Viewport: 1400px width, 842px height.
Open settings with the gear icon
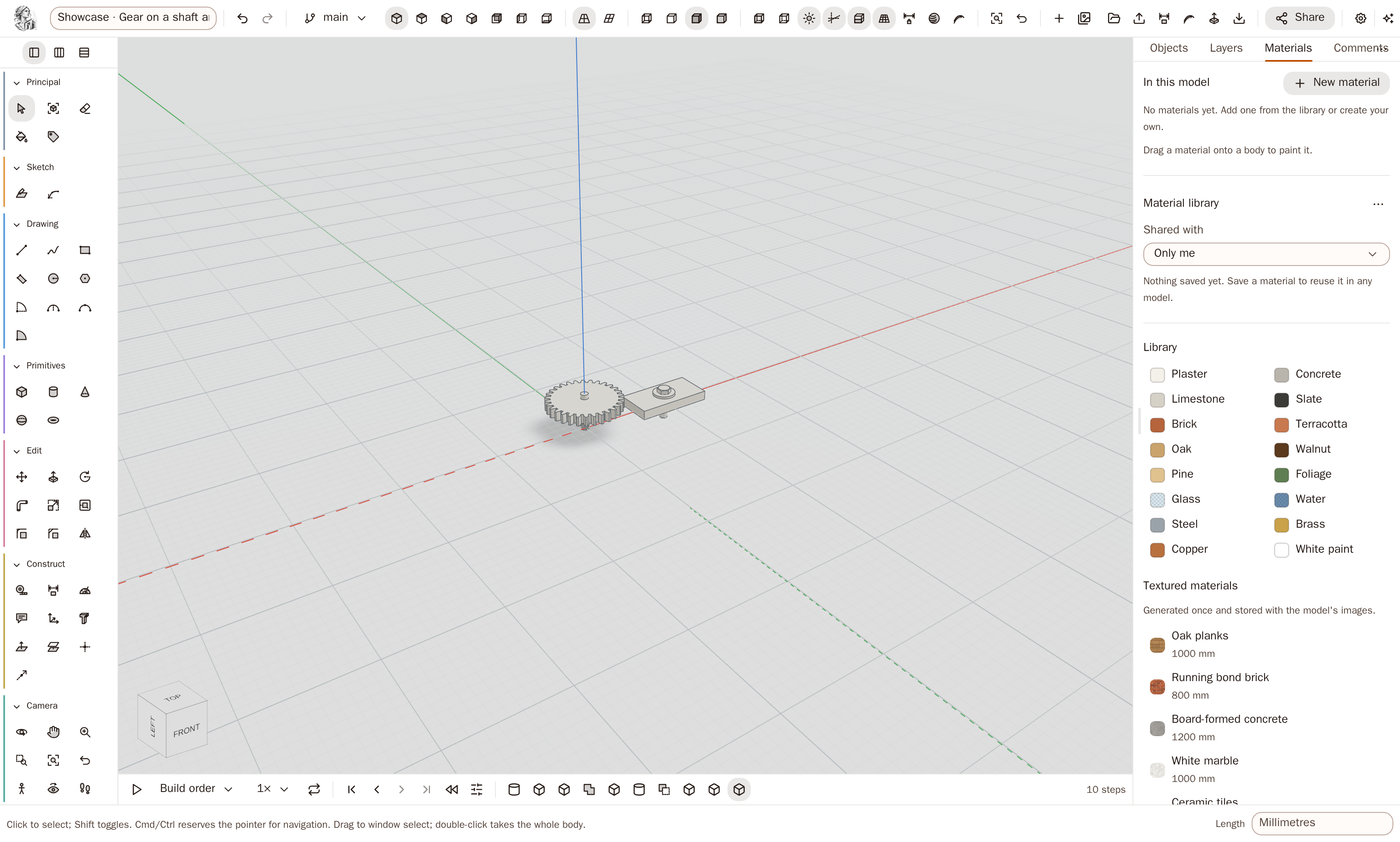1360,19
